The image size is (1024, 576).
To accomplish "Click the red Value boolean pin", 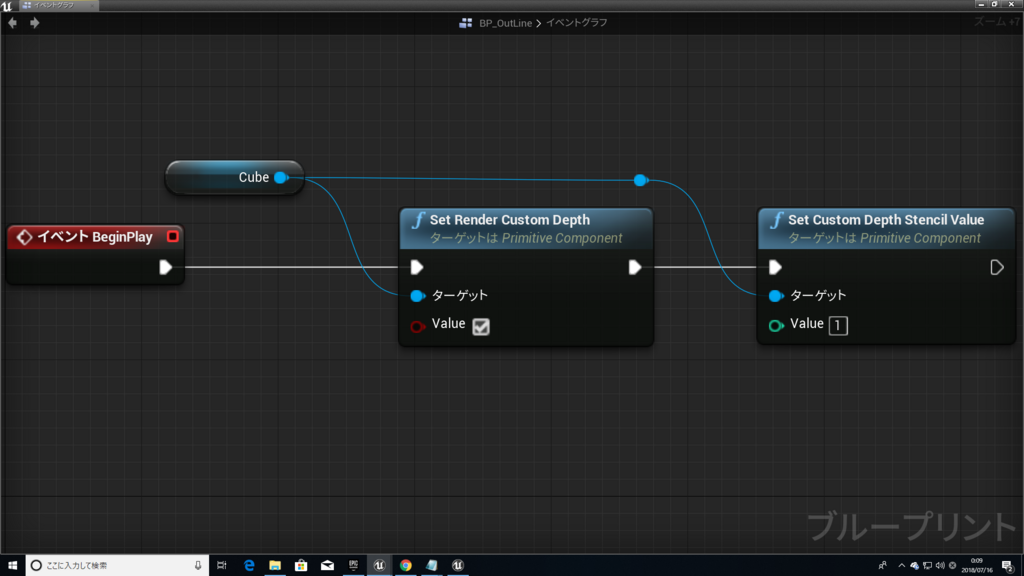I will pyautogui.click(x=417, y=325).
